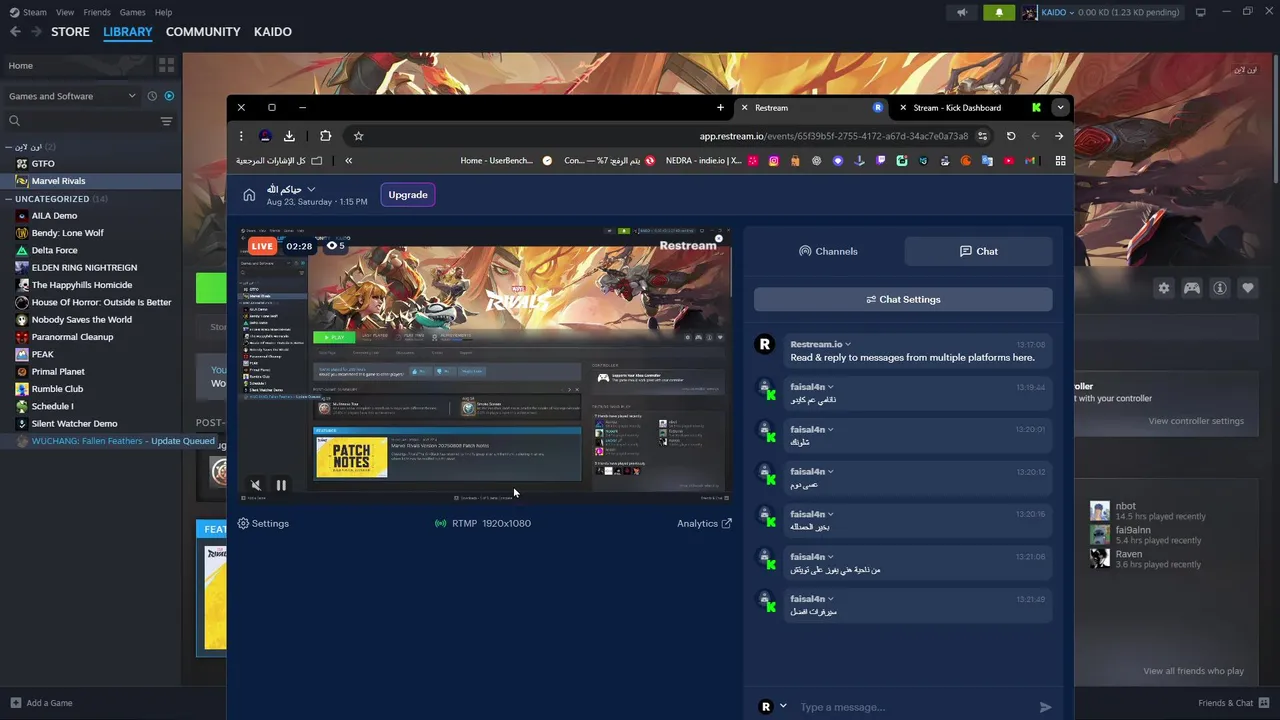Image resolution: width=1280 pixels, height=720 pixels.
Task: Go to Restream home icon
Action: point(249,195)
